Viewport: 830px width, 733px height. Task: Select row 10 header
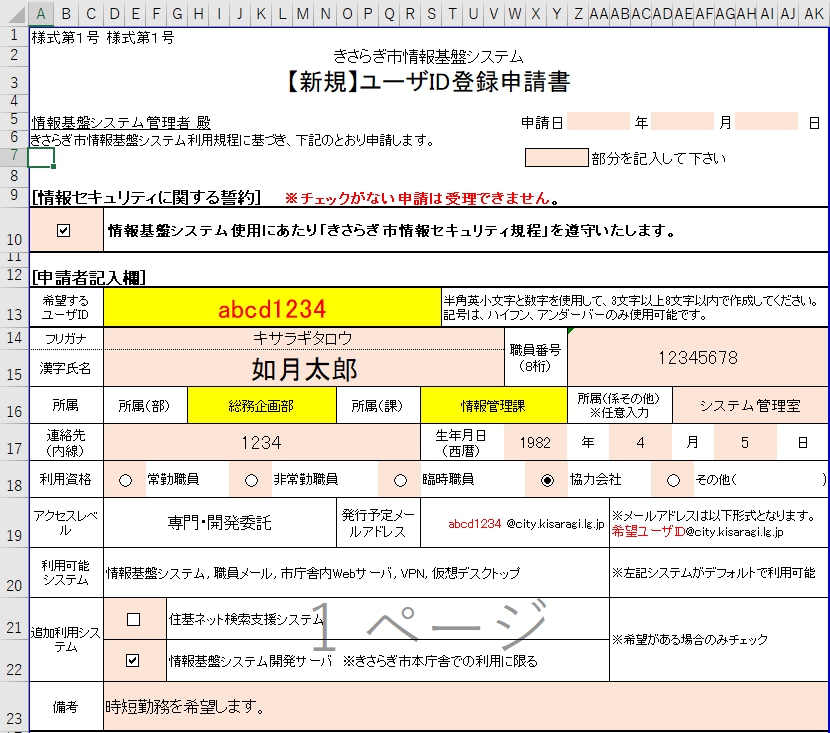[14, 230]
